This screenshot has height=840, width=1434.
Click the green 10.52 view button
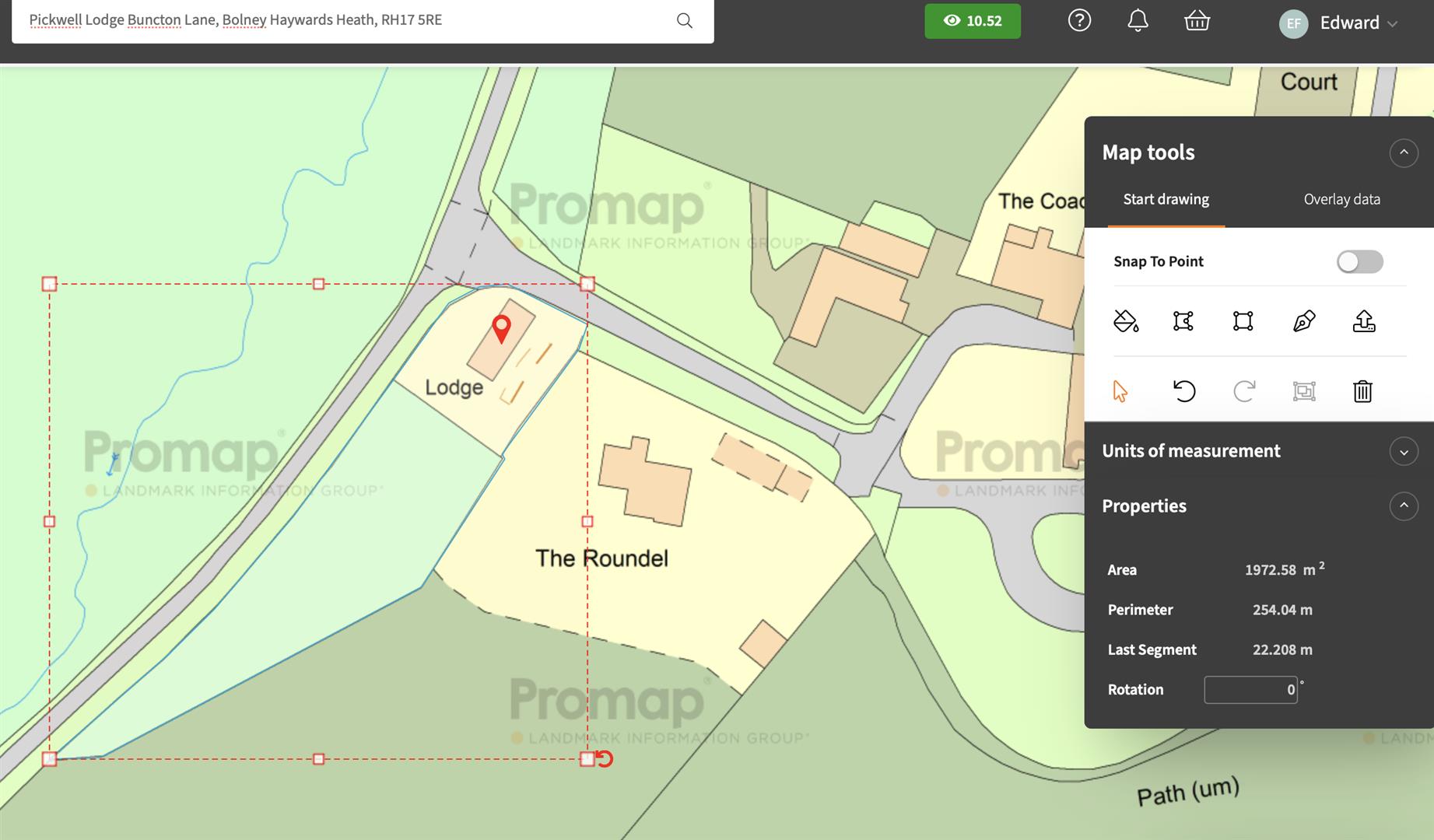click(973, 21)
